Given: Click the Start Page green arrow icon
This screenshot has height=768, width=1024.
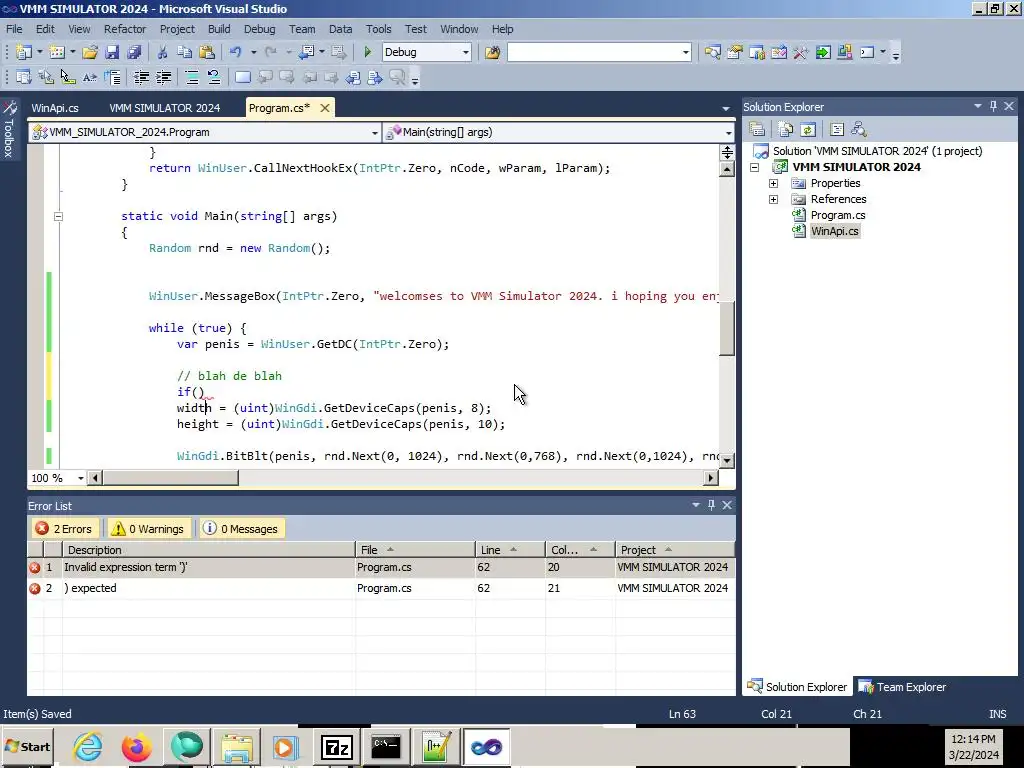Looking at the screenshot, I should coord(823,52).
